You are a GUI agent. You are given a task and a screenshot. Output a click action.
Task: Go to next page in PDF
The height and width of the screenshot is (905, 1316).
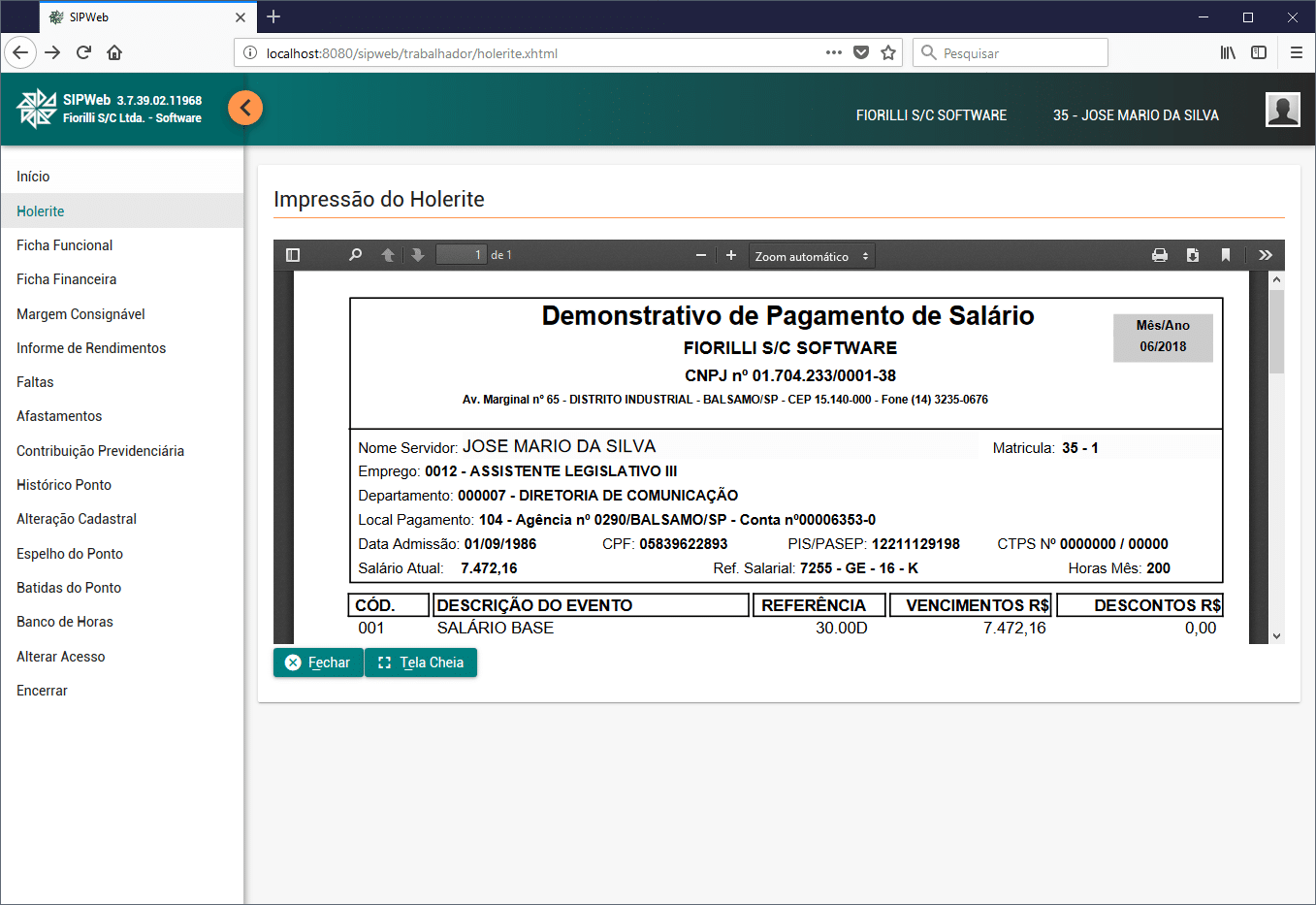[418, 255]
